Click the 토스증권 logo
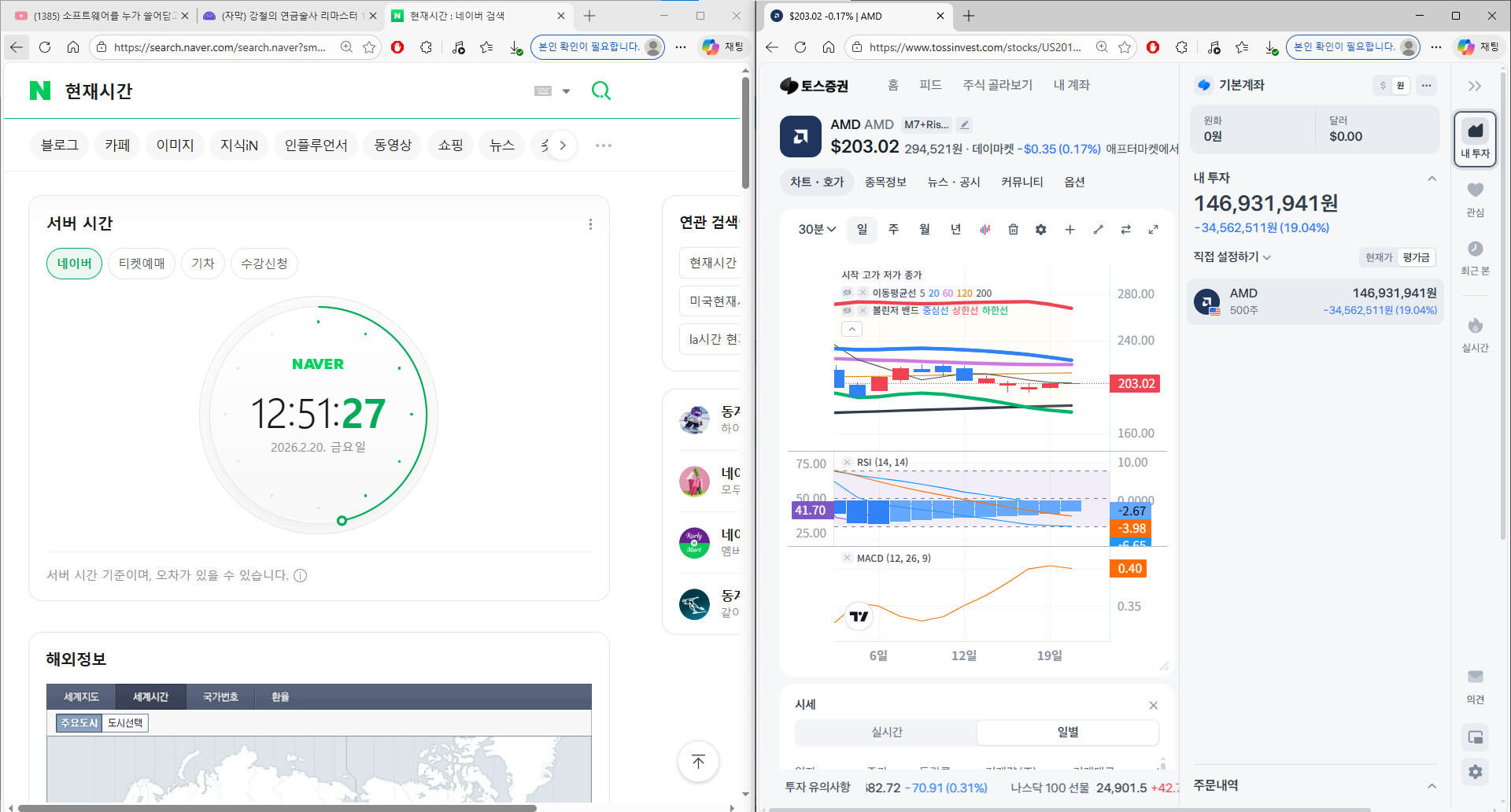The height and width of the screenshot is (812, 1511). (814, 86)
